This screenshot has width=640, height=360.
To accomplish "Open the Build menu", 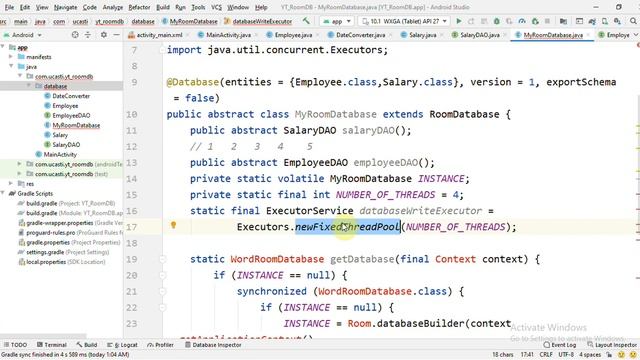I will pyautogui.click(x=163, y=7).
